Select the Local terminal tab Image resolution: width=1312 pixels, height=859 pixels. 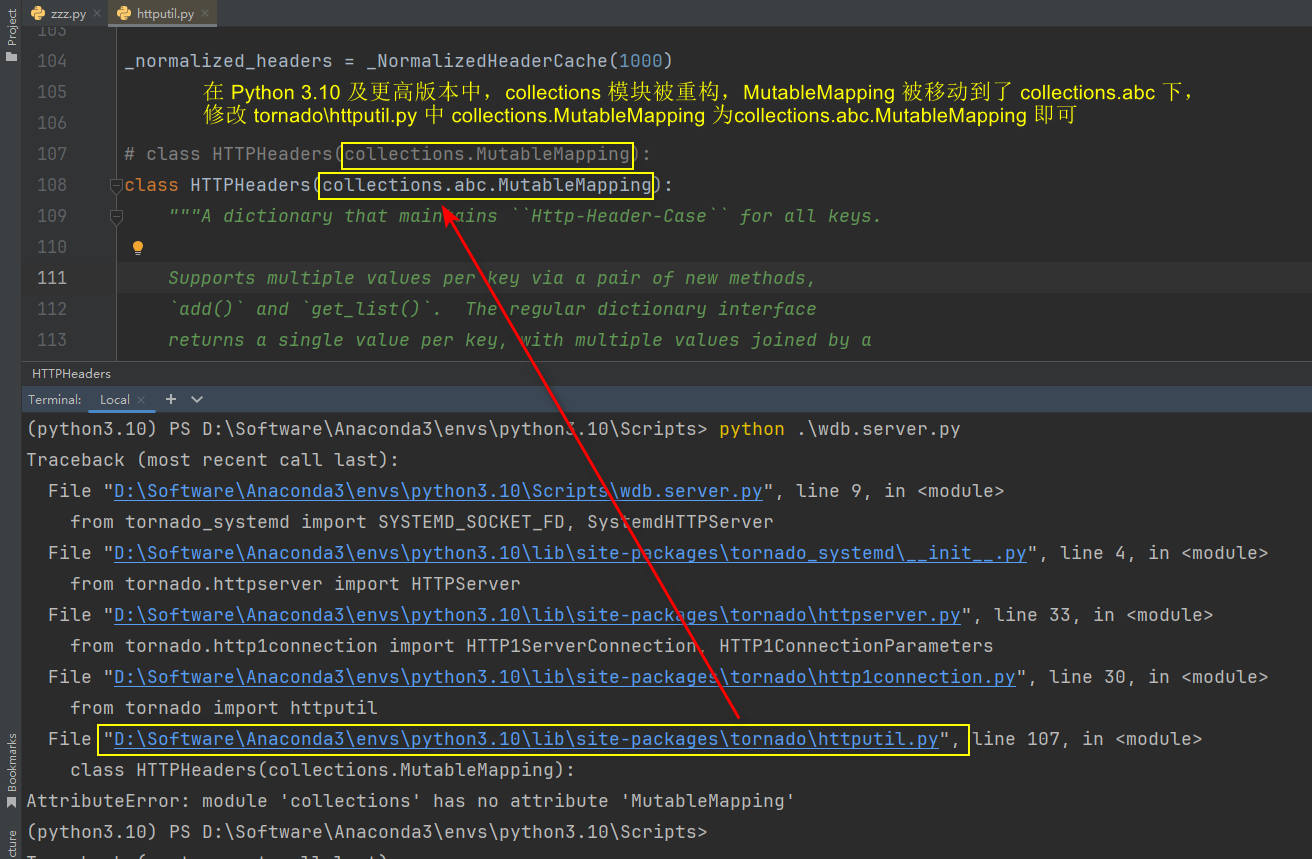114,399
